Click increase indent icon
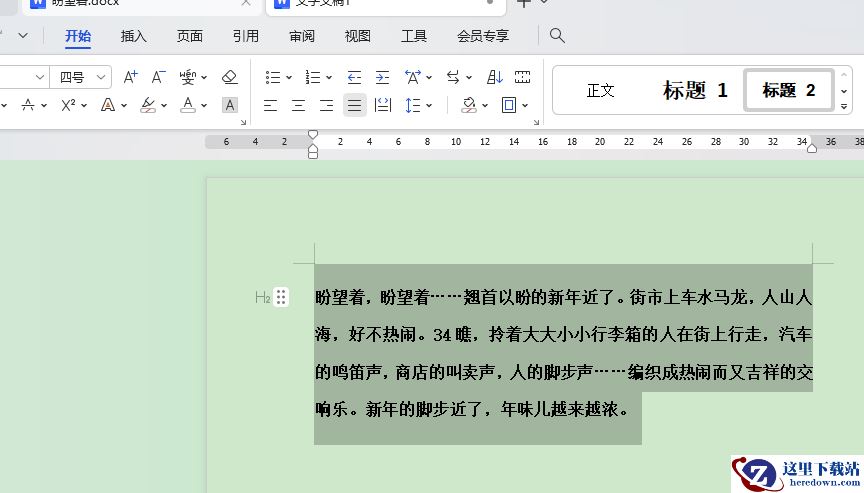Viewport: 864px width, 493px height. tap(382, 77)
